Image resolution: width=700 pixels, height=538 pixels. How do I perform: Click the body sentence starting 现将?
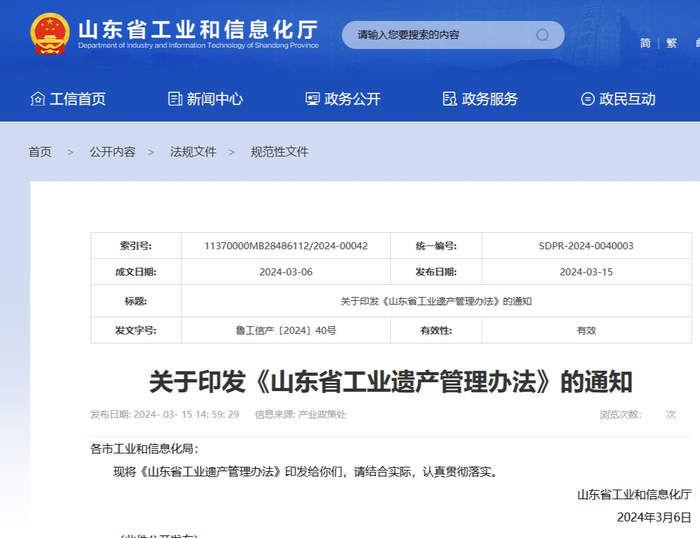[x=306, y=471]
